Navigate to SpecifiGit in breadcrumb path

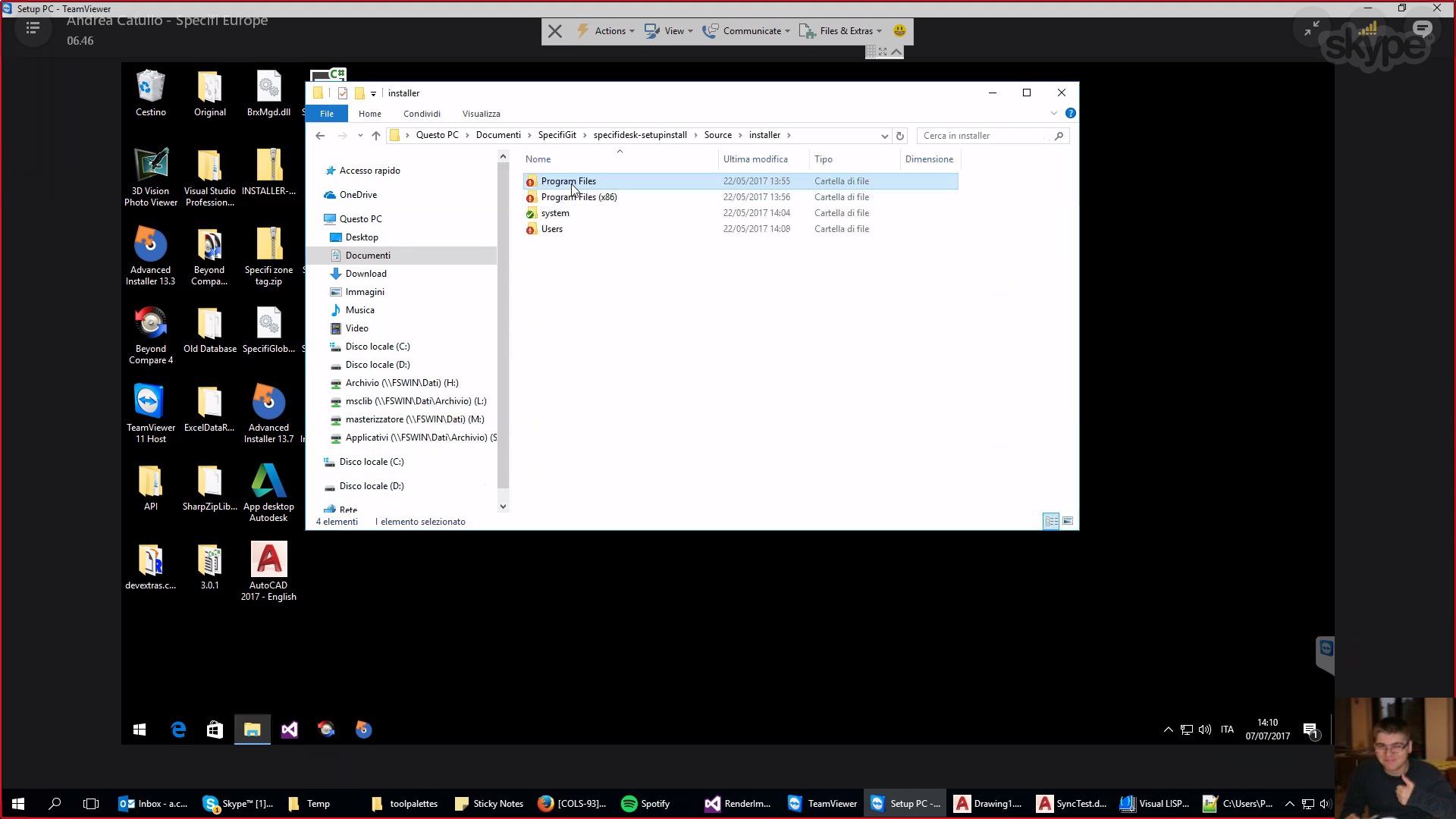557,135
